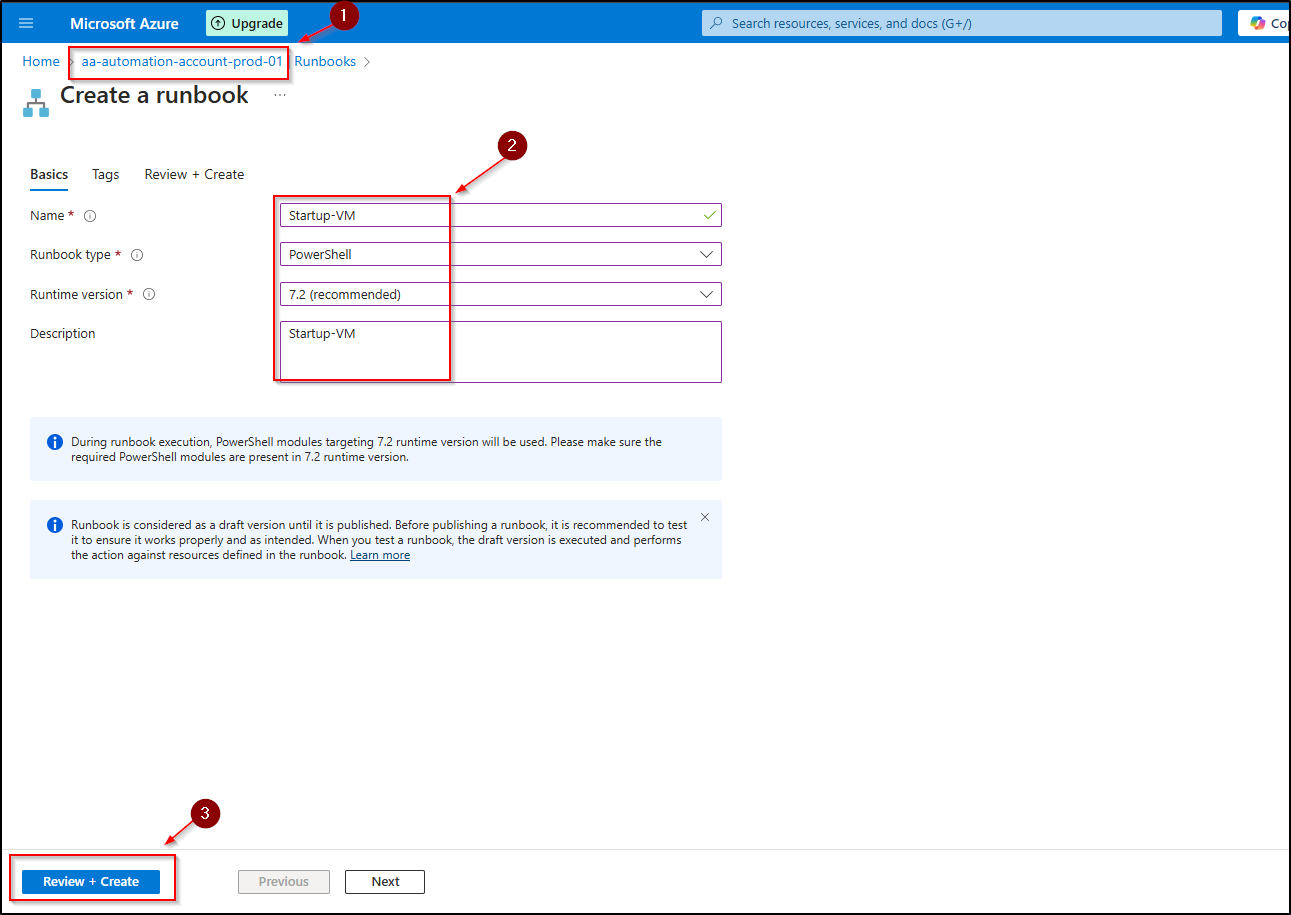Viewport: 1291px width, 915px height.
Task: Go to Home breadcrumb link
Action: pyautogui.click(x=41, y=61)
